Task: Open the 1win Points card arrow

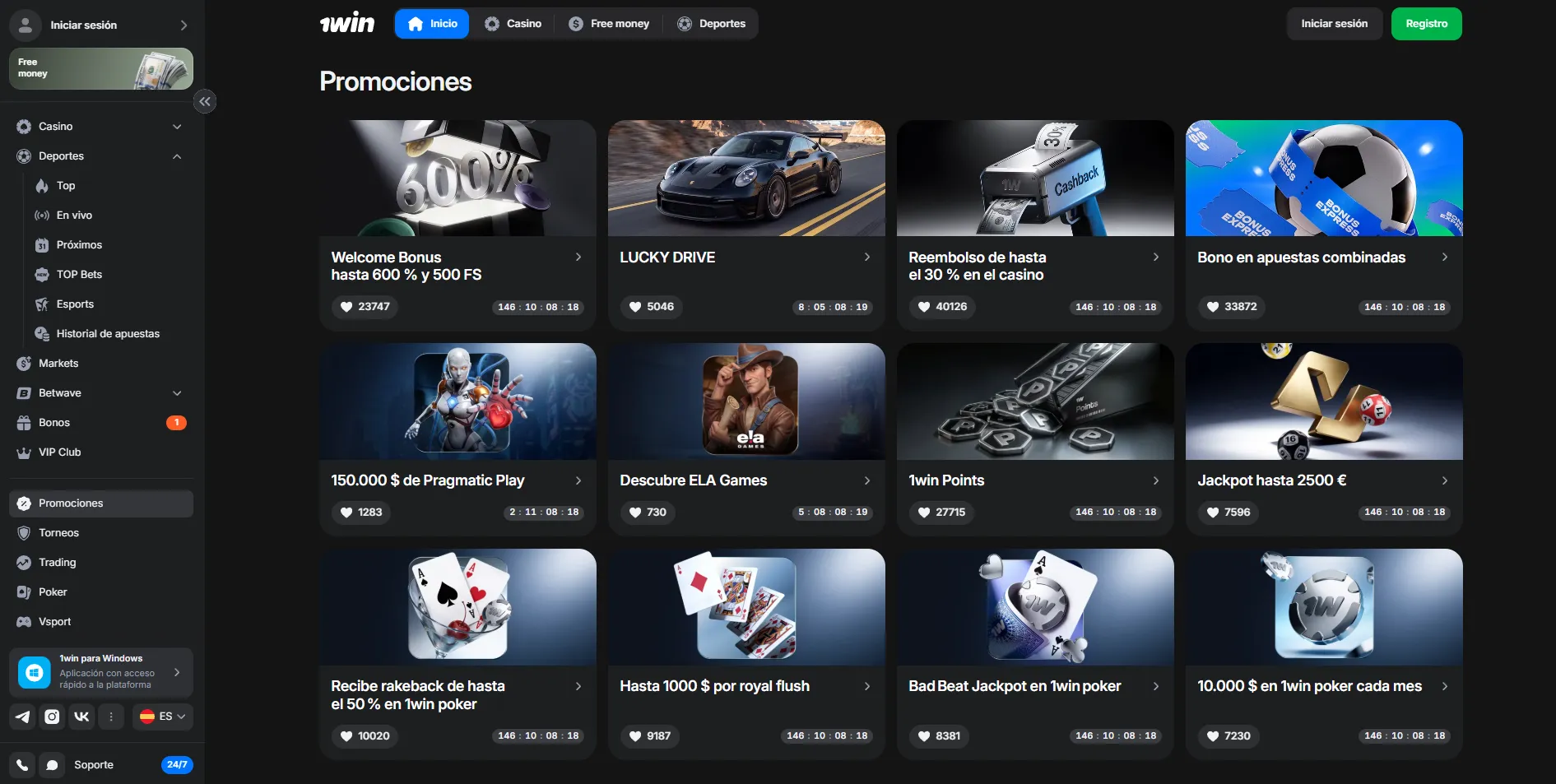Action: 1156,480
